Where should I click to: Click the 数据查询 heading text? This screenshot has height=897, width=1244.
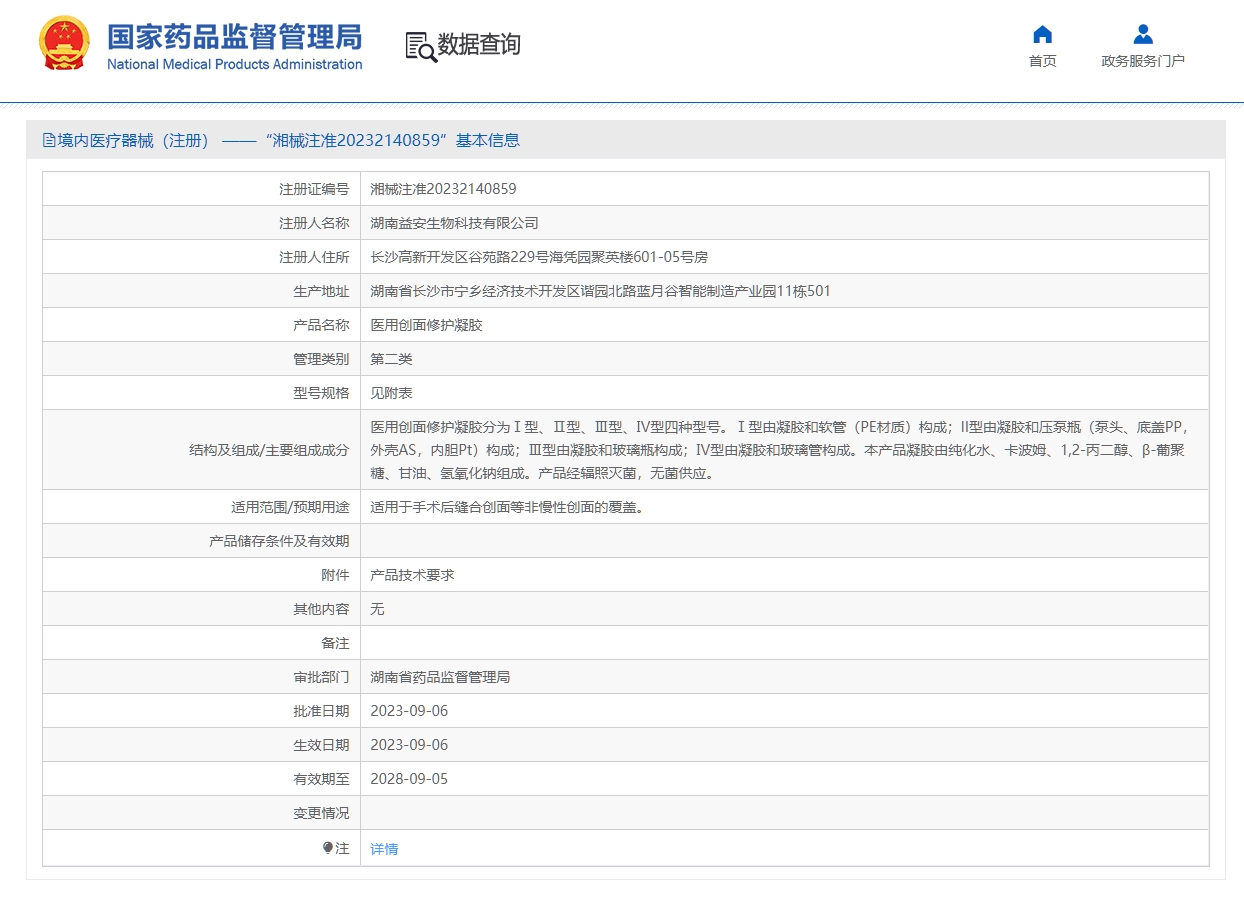point(479,45)
